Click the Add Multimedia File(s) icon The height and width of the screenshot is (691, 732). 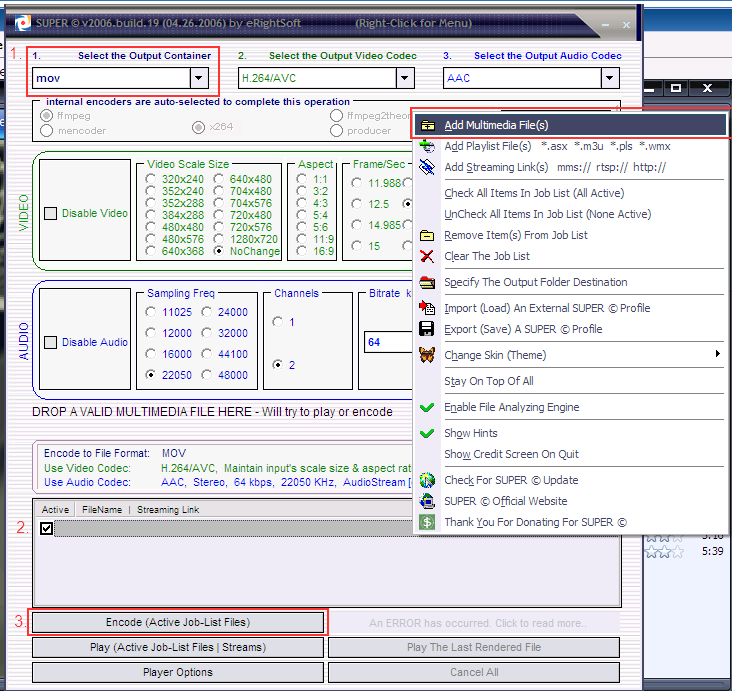tap(427, 125)
